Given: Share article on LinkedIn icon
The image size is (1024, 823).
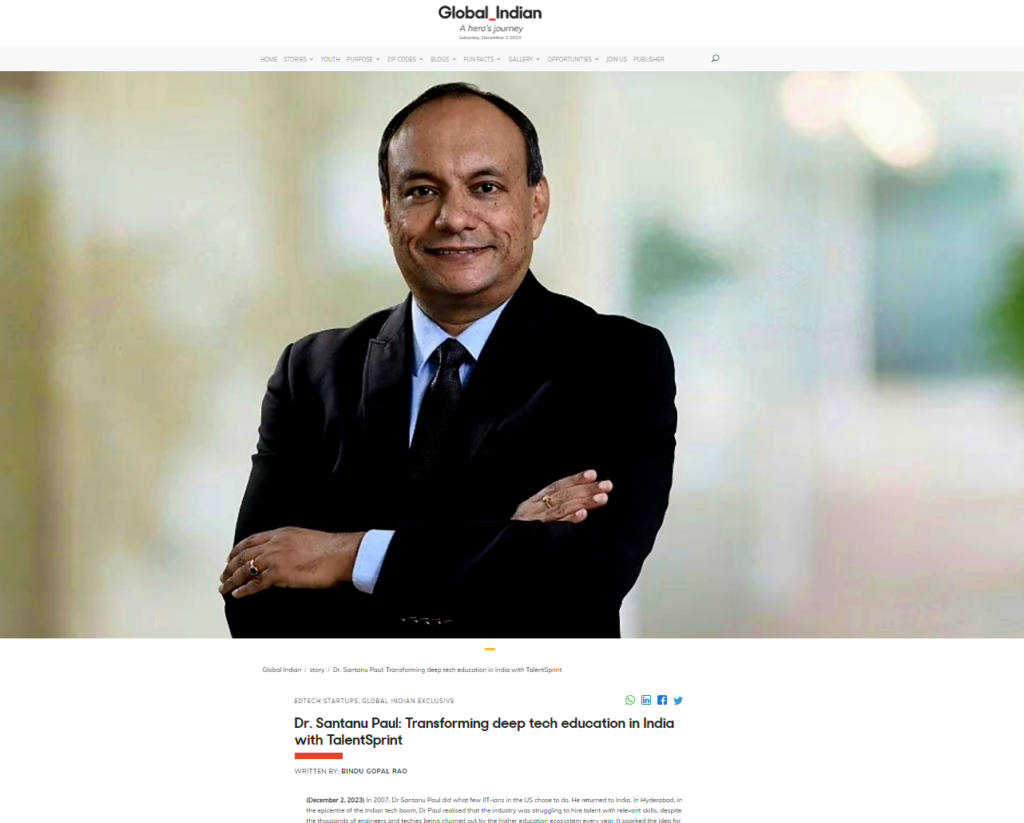Looking at the screenshot, I should [646, 700].
